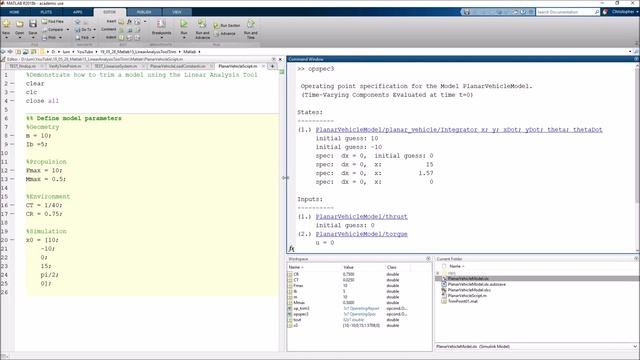
Task: Click Find Files in the ribbon
Action: coord(53,22)
